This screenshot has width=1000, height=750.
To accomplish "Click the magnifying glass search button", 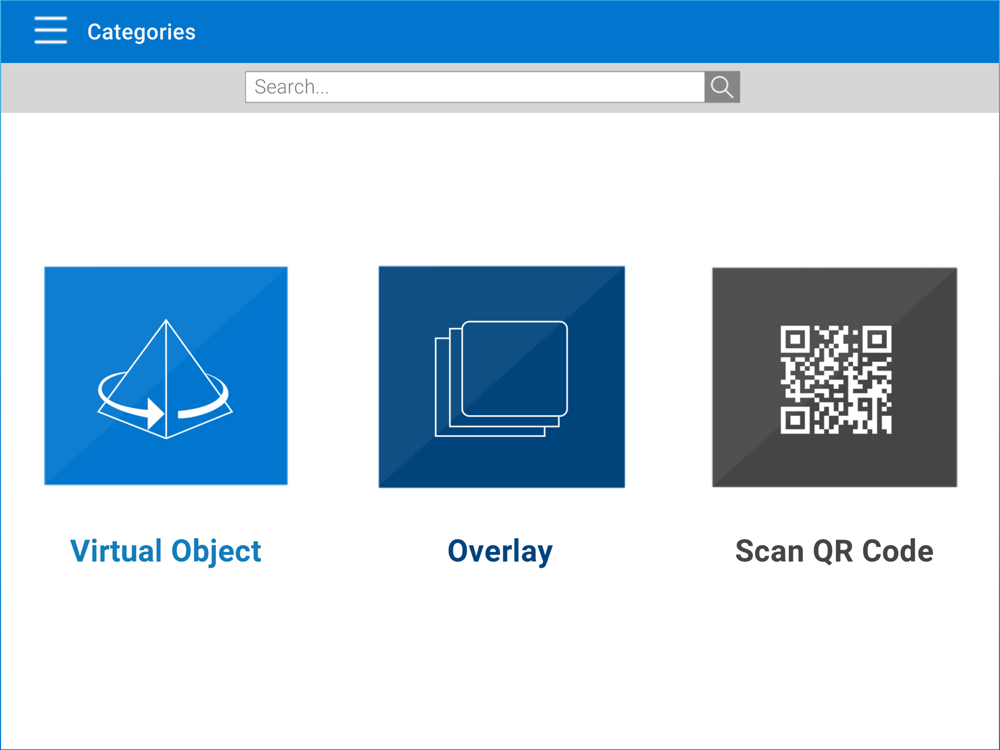I will (x=722, y=87).
